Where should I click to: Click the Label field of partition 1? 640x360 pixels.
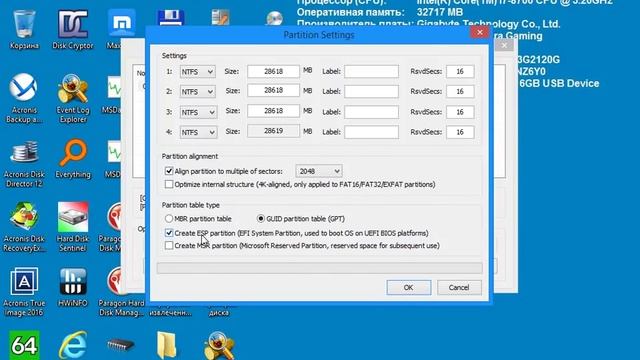point(371,71)
